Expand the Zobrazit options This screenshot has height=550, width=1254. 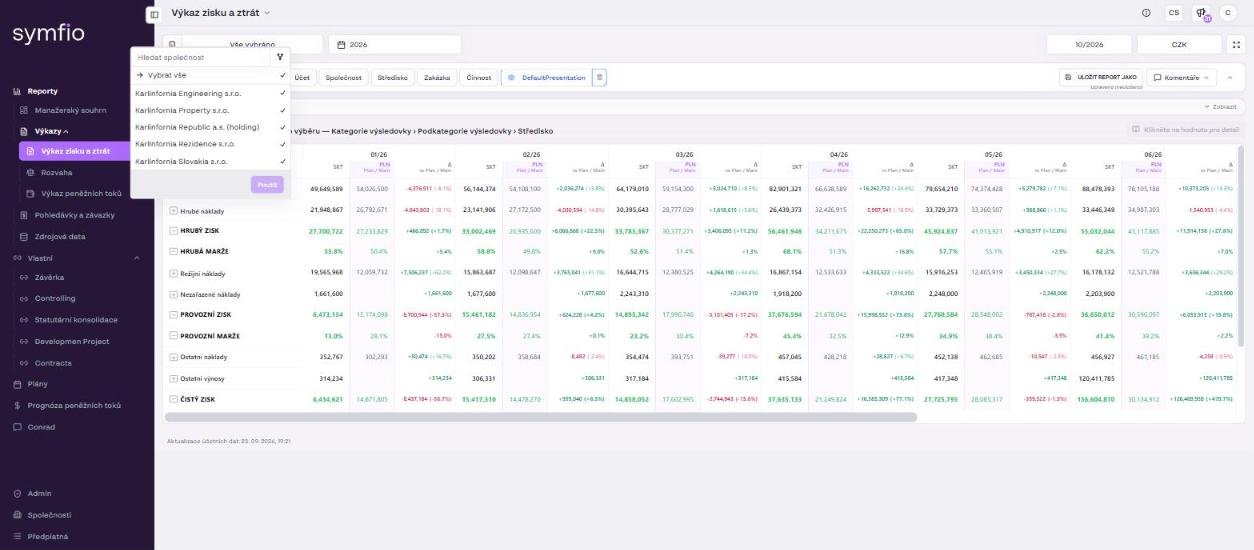click(1220, 106)
